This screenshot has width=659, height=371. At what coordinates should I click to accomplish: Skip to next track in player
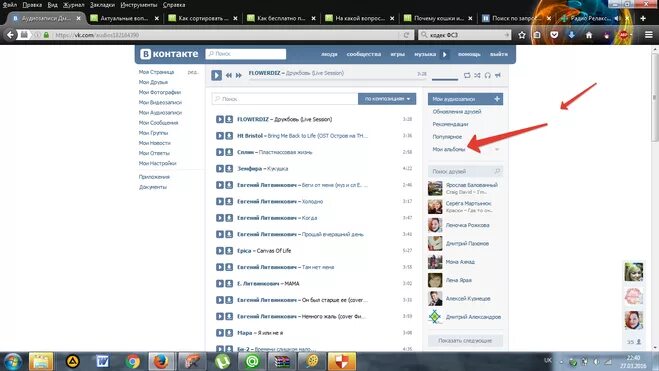[239, 75]
